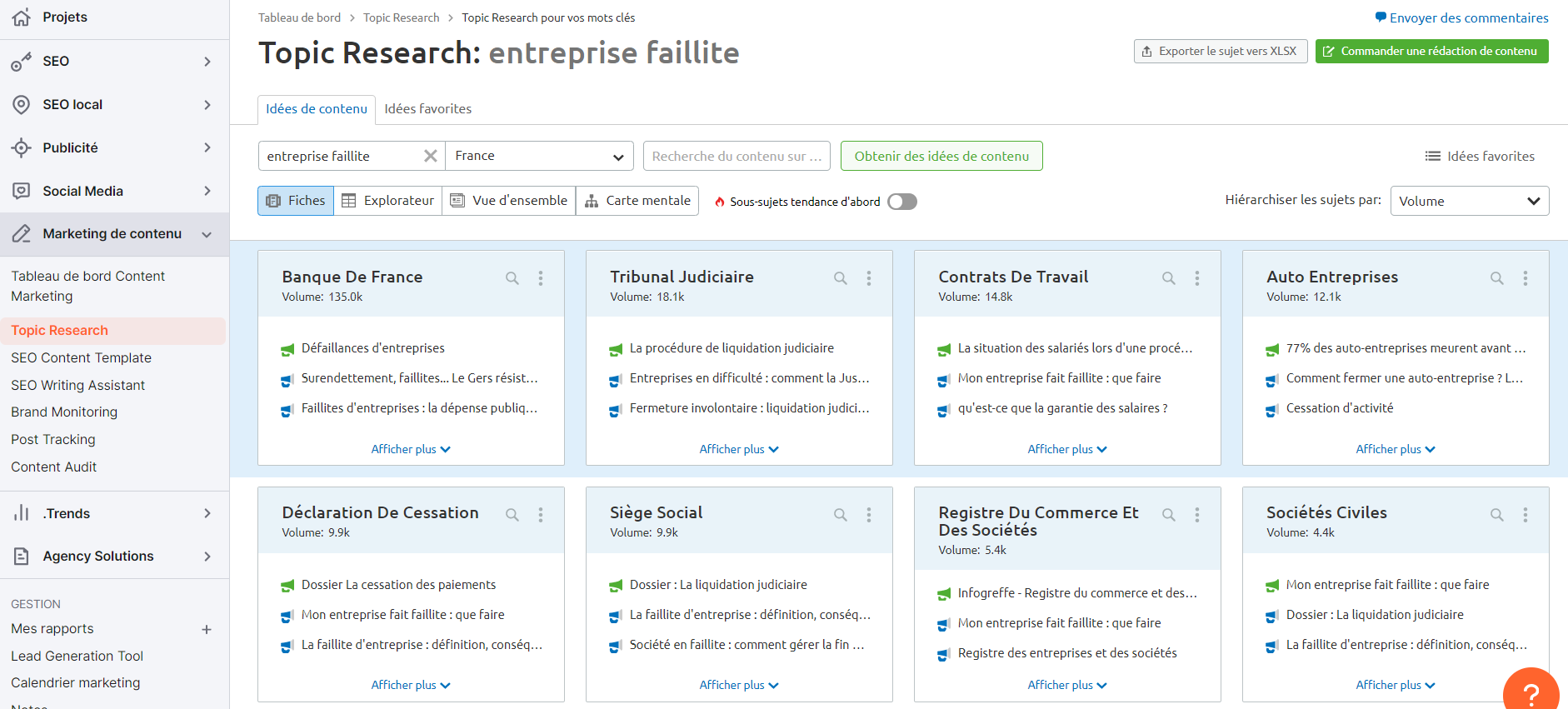Search within the Siège Social card

click(841, 515)
